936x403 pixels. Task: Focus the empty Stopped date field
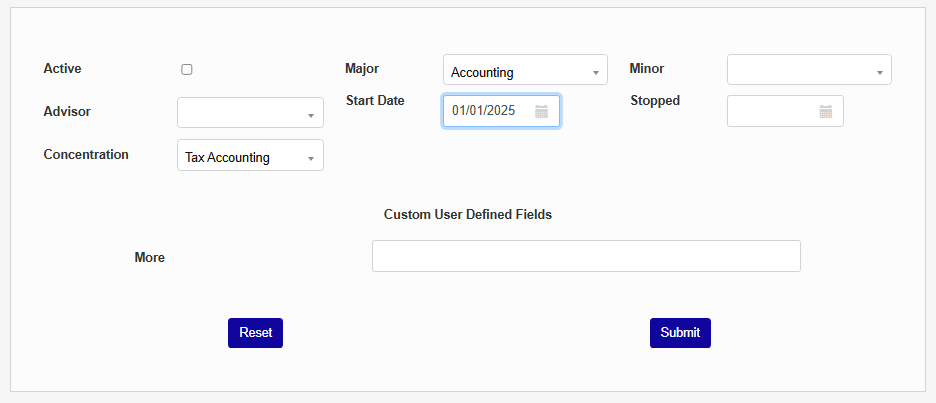(x=772, y=111)
